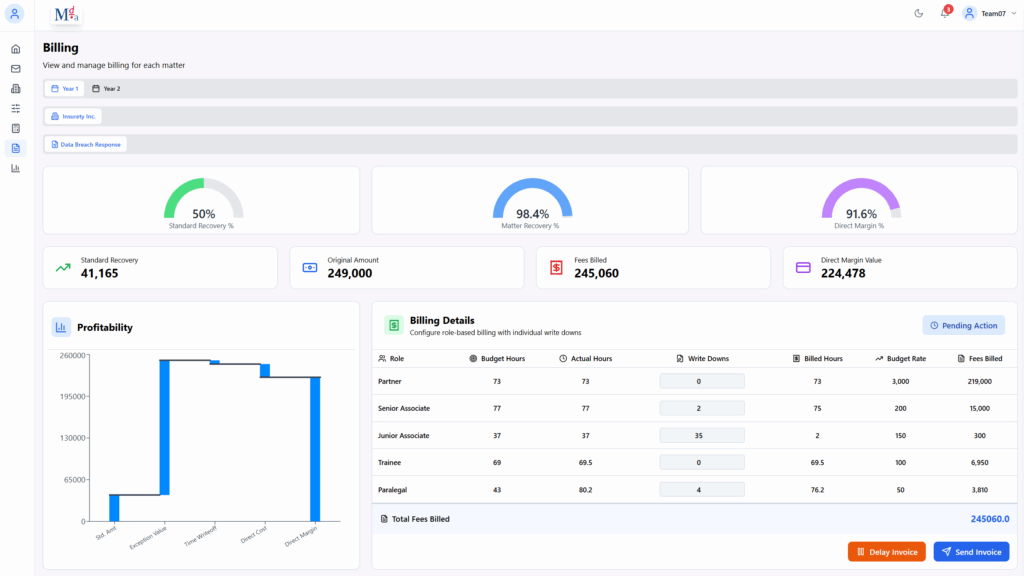Click the Paralegal write downs input
This screenshot has height=576, width=1024.
coord(702,490)
